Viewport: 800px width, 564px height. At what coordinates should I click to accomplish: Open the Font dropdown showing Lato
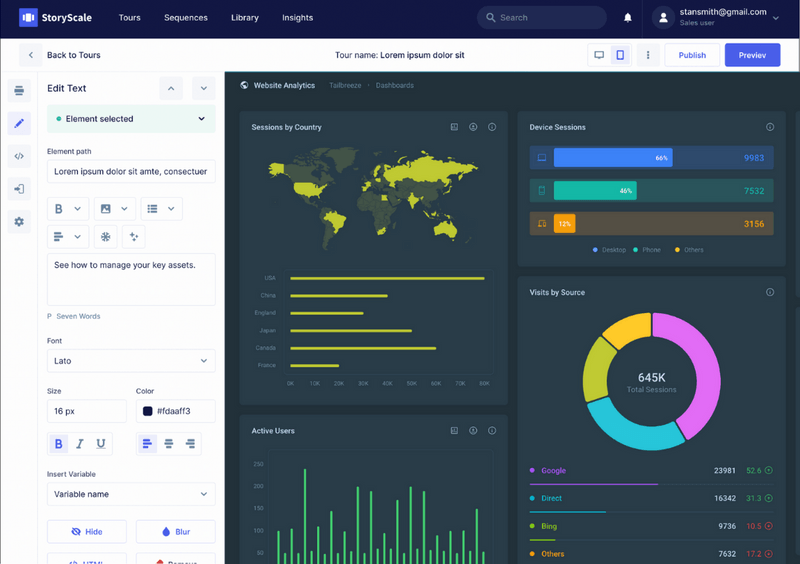point(131,361)
